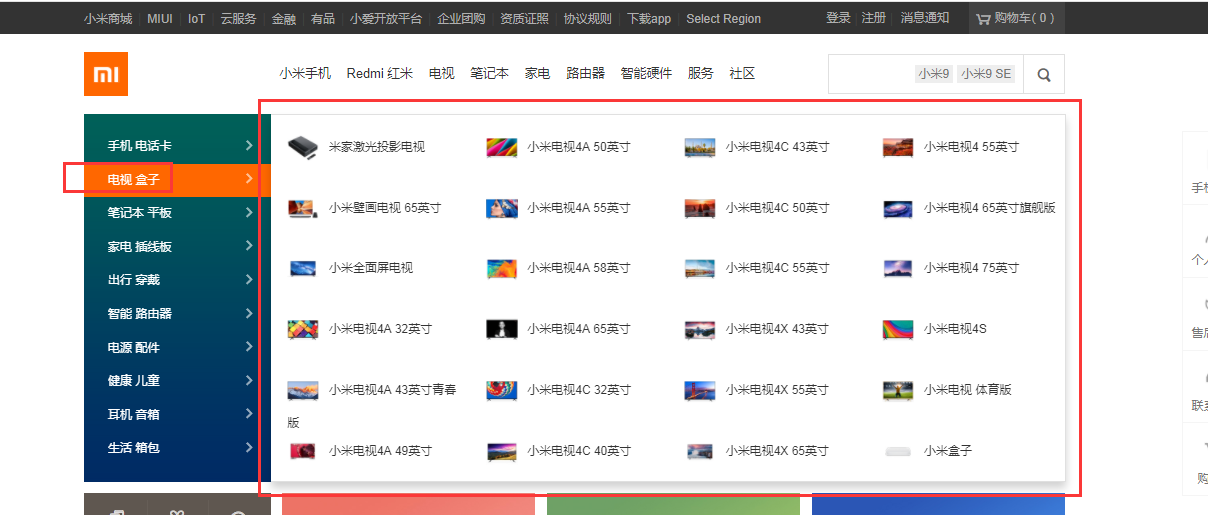Open 小米电视 体育版
The height and width of the screenshot is (515, 1208).
(968, 390)
